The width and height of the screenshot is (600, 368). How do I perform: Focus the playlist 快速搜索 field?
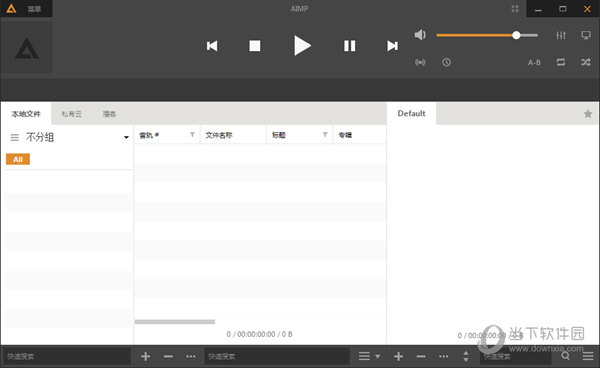(515, 357)
